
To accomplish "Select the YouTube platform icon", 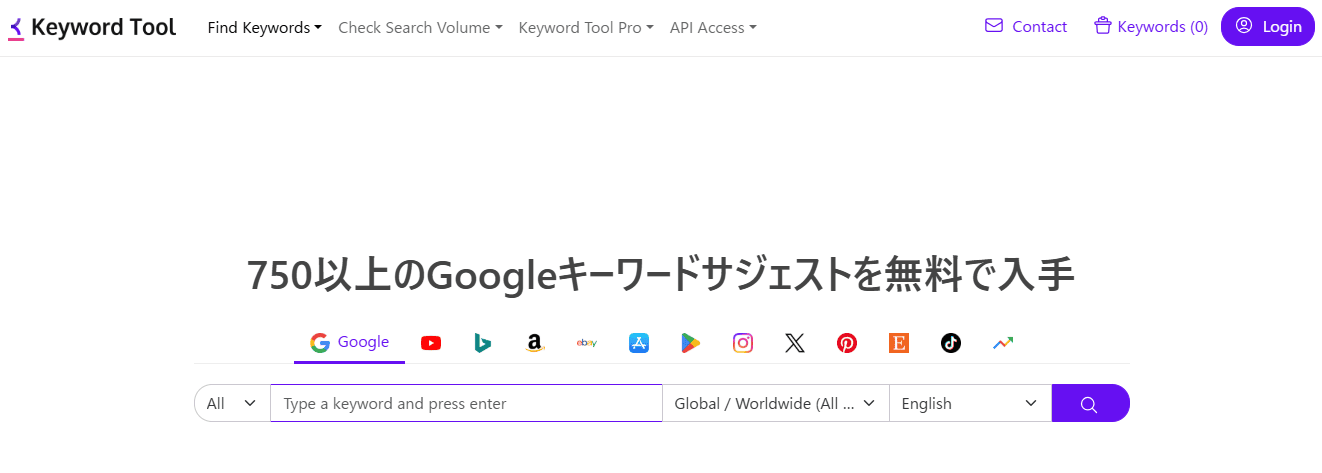I will pos(431,343).
